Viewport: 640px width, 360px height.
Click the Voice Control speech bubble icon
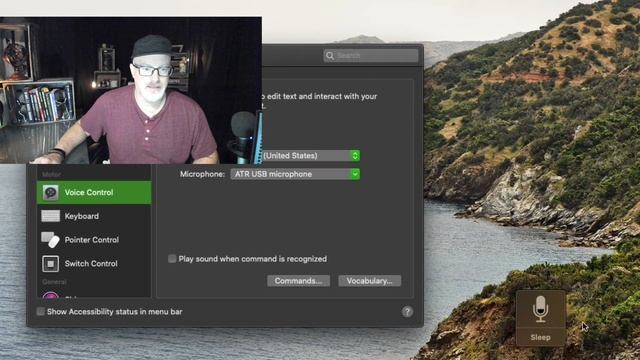(51, 193)
